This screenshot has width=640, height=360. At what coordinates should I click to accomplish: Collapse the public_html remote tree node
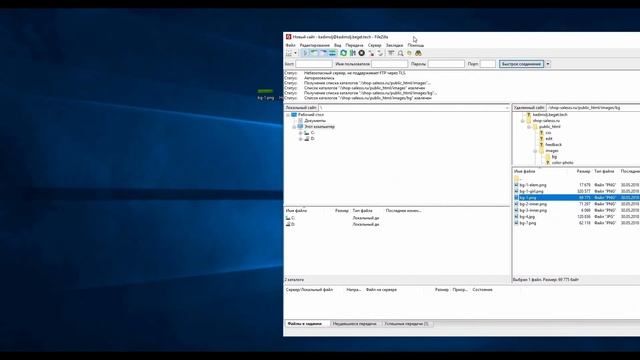529,127
